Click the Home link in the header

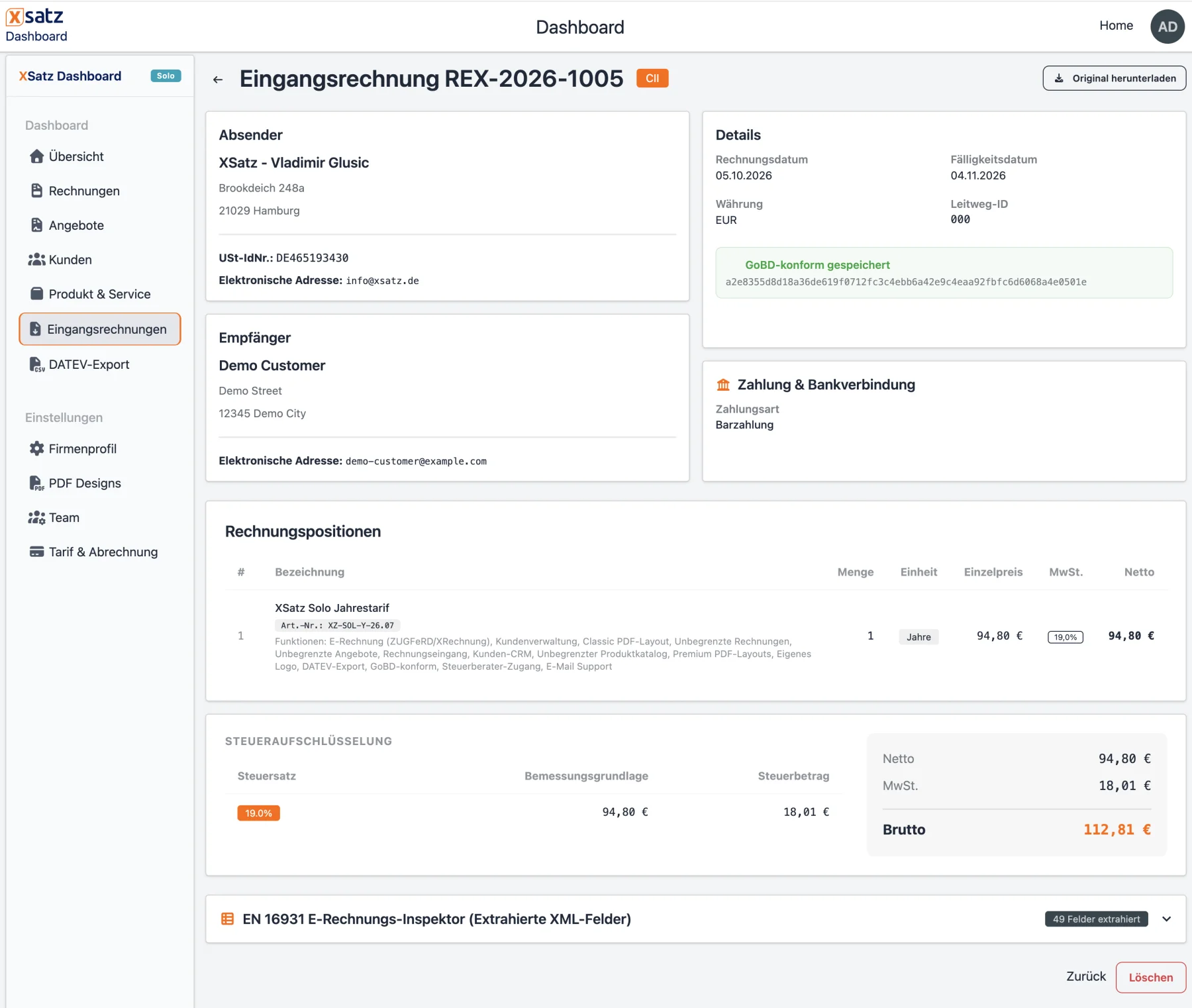pos(1117,25)
